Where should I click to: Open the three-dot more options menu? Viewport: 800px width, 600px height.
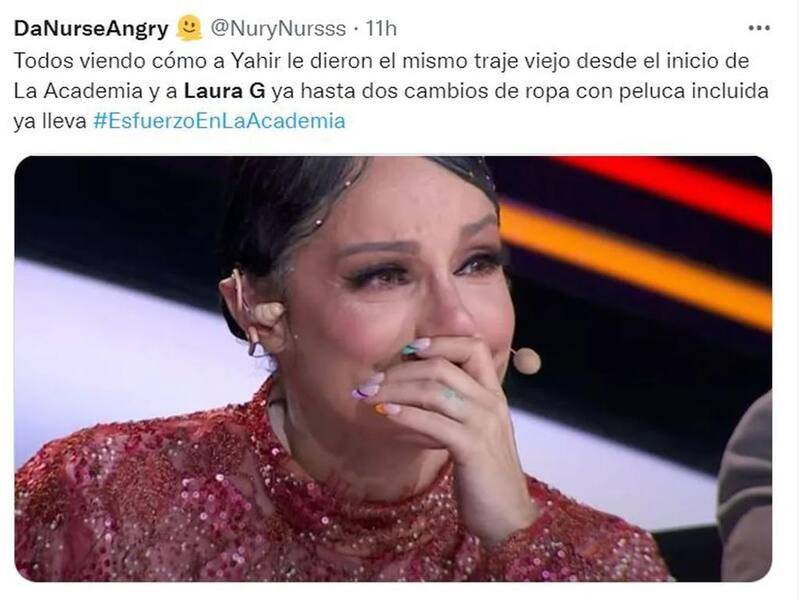coord(759,28)
